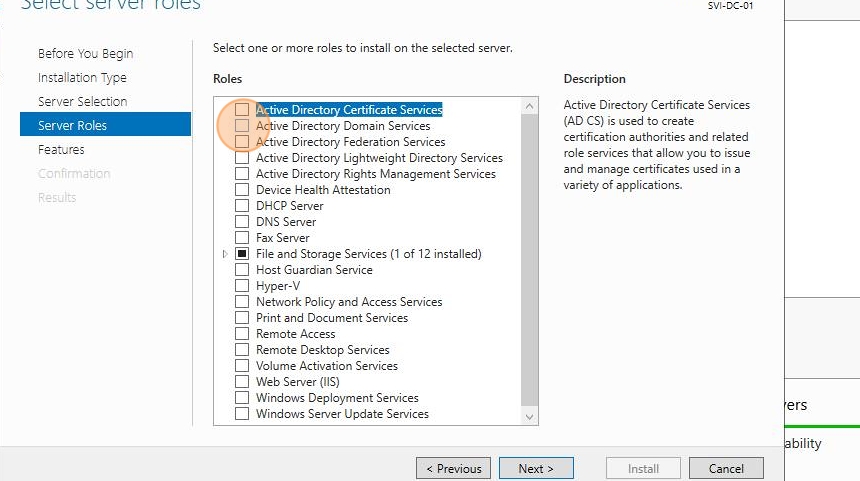Check Volume Activation Services checkbox
The image size is (860, 481).
pos(242,365)
